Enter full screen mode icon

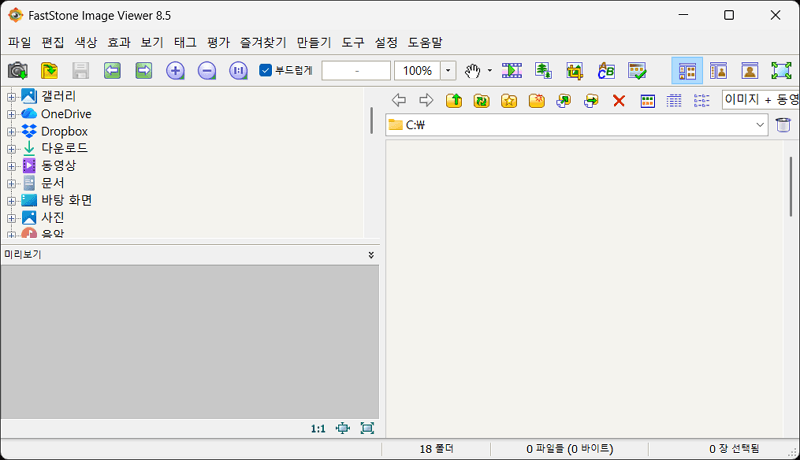coord(781,70)
